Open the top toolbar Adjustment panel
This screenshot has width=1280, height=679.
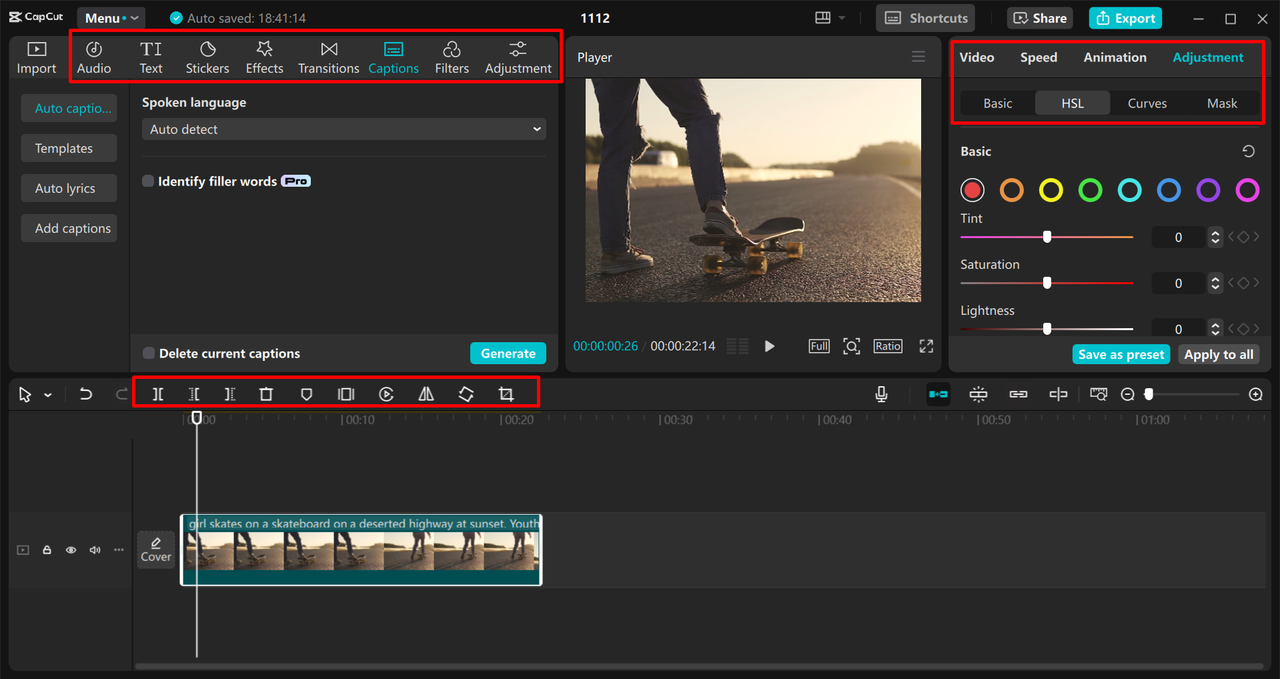(518, 58)
